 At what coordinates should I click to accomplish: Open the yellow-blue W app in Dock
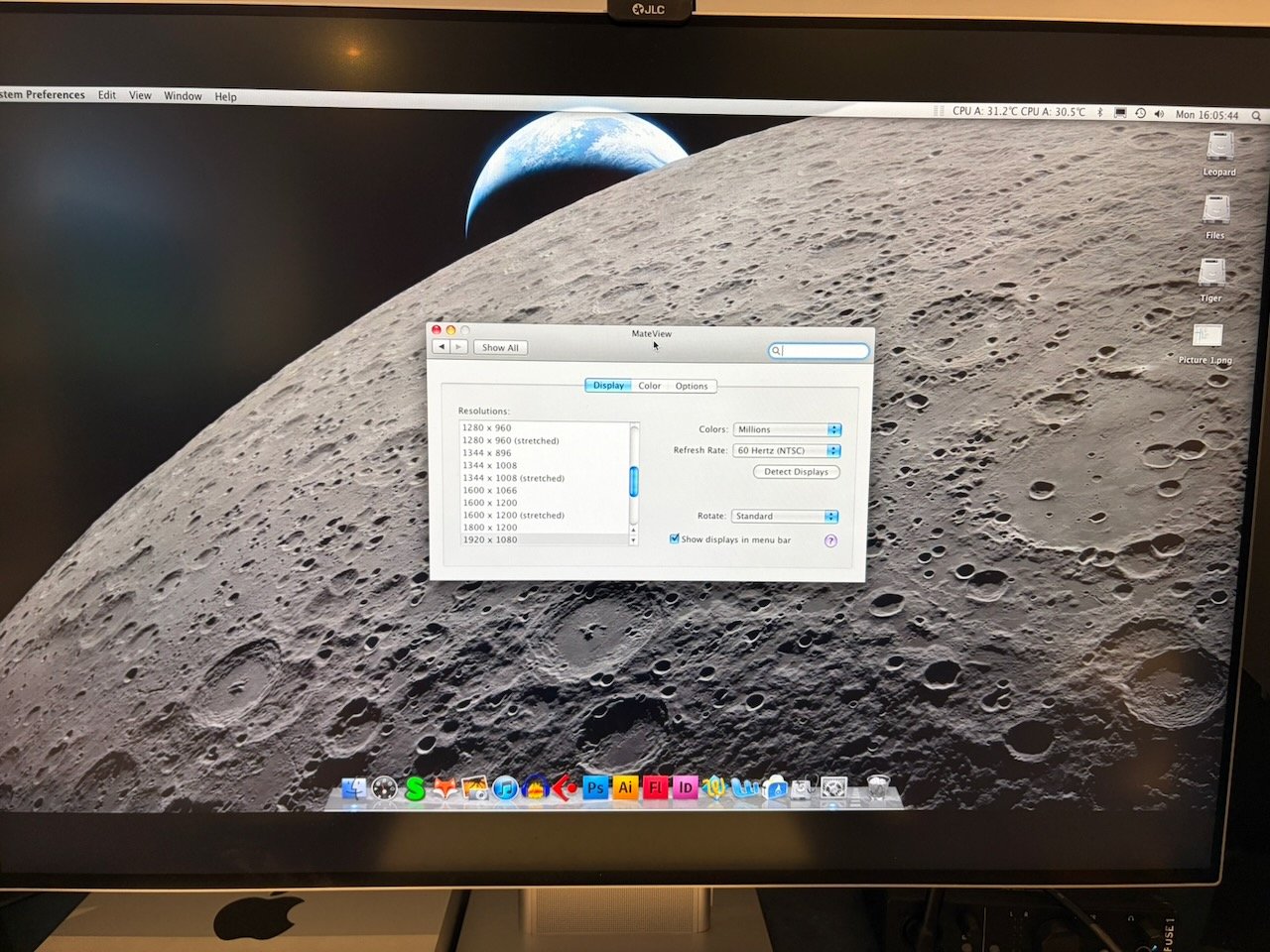pos(715,788)
